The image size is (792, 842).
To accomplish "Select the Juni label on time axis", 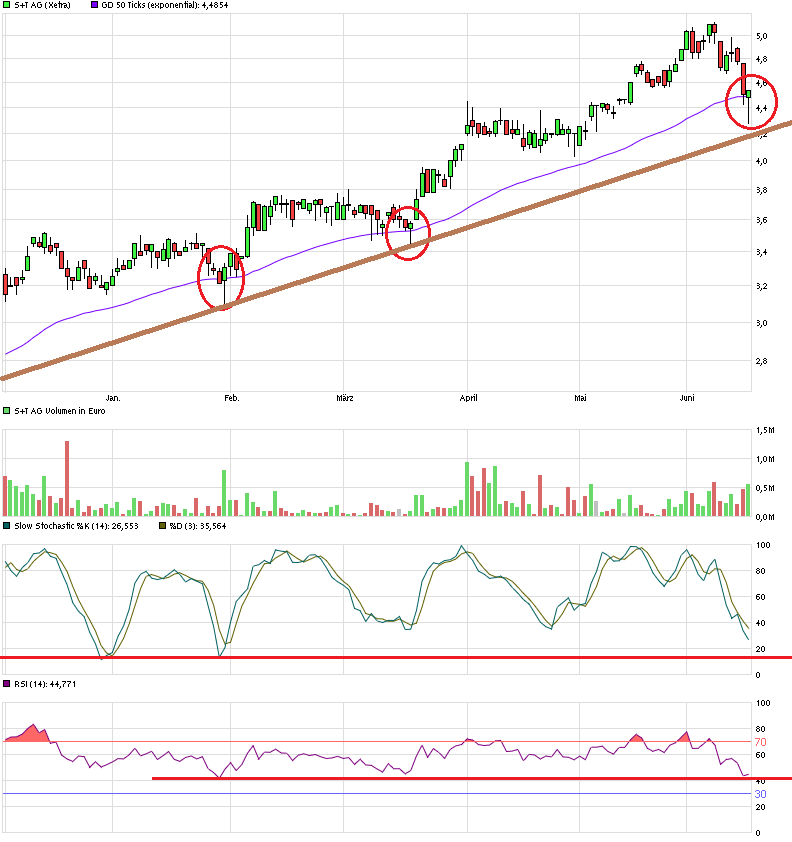I will (x=689, y=397).
